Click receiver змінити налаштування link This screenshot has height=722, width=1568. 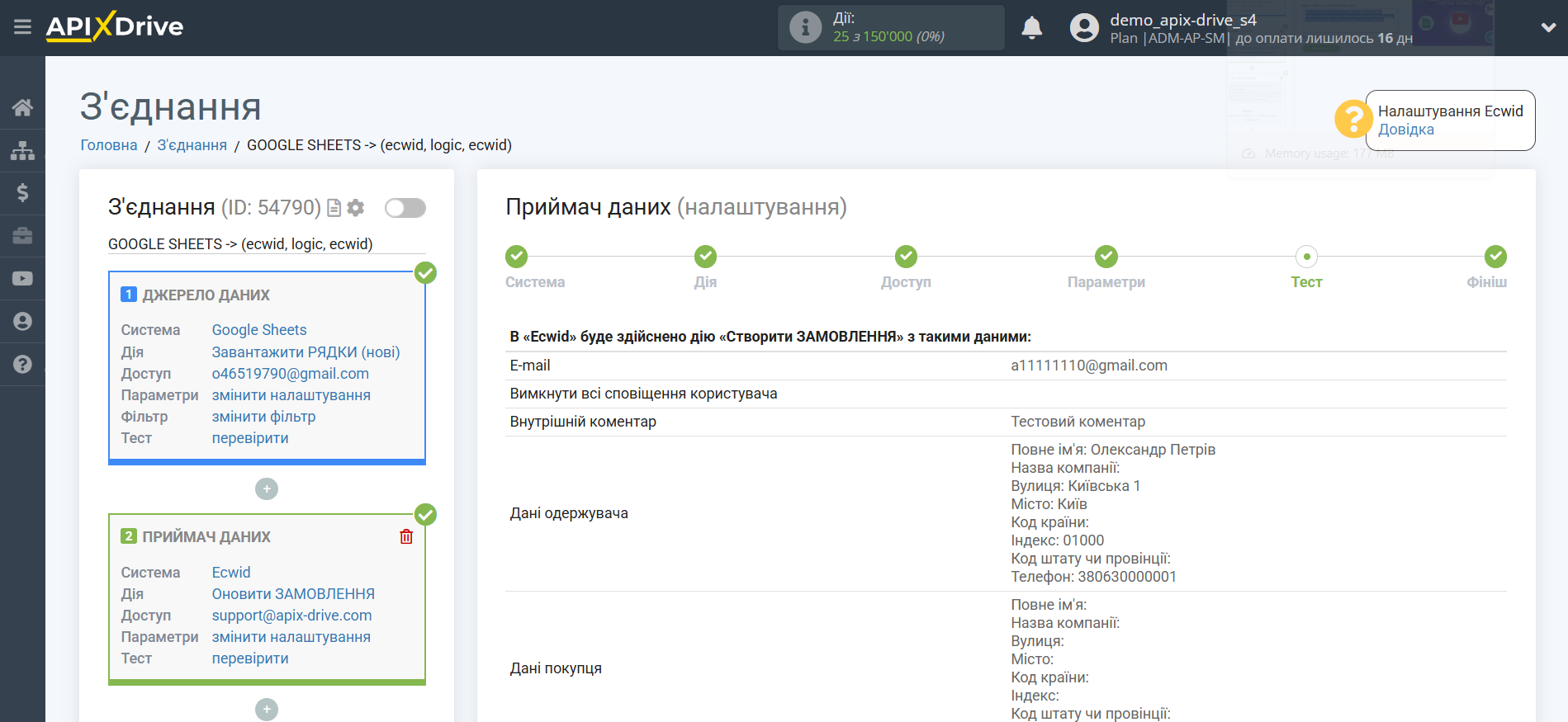tap(291, 637)
